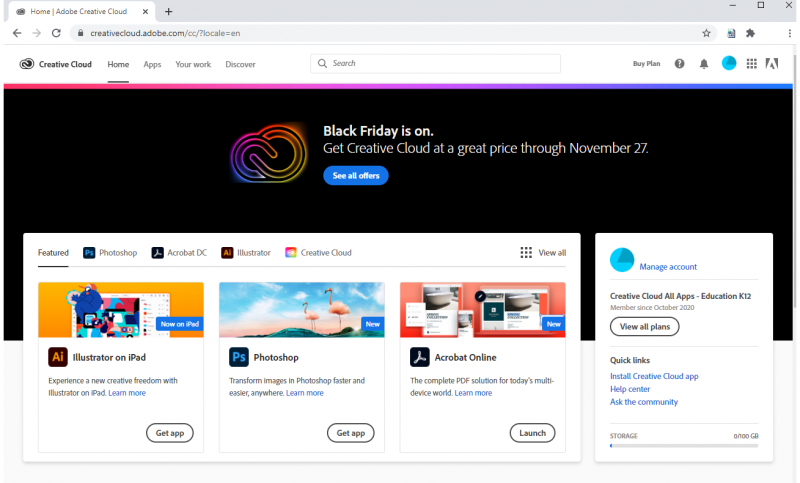This screenshot has width=800, height=483.
Task: Click the Illustrator on iPad card thumbnail
Action: click(x=121, y=310)
